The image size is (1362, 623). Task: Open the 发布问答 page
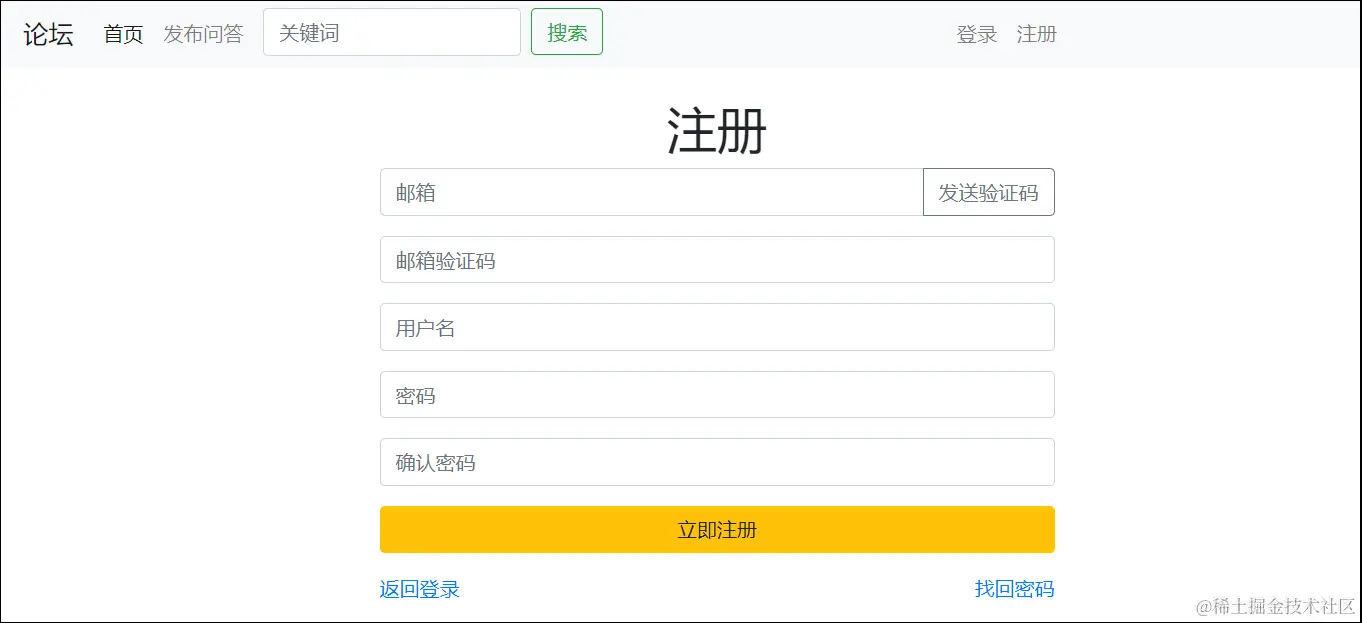coord(204,33)
